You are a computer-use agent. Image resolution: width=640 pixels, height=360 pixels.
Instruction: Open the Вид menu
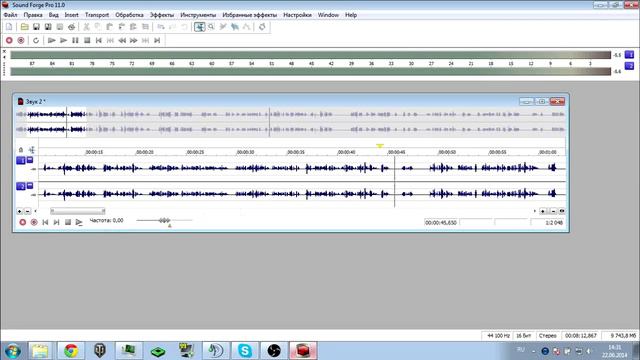point(53,15)
